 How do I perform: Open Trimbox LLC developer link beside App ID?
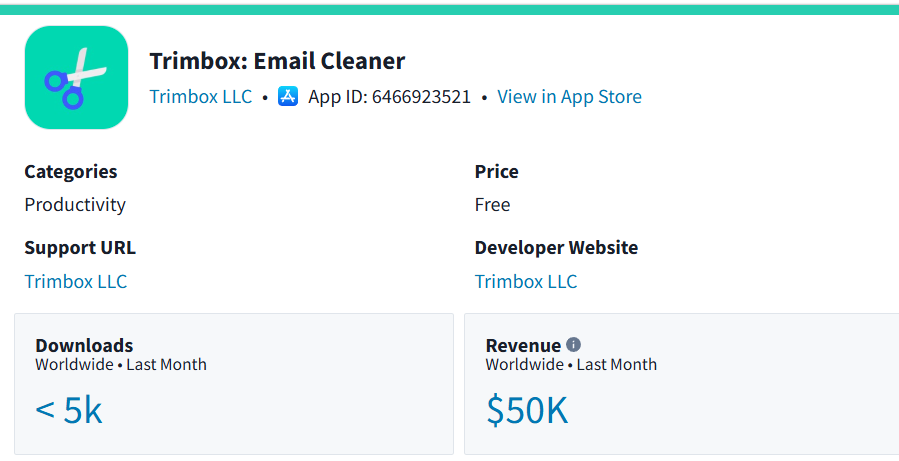coord(201,96)
